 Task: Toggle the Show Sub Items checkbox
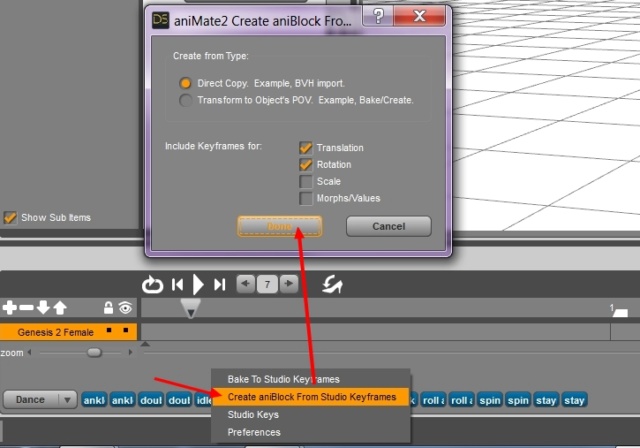click(x=10, y=217)
